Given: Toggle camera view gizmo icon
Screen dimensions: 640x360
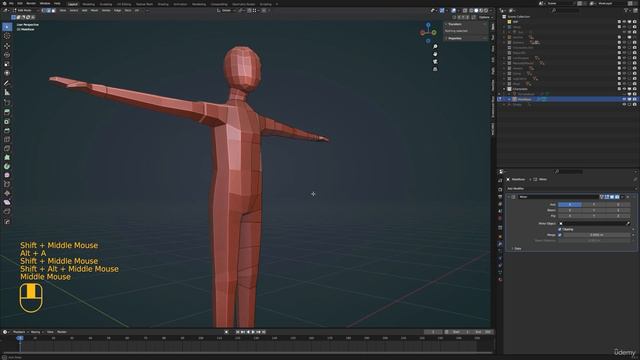Looking at the screenshot, I should click(x=435, y=62).
